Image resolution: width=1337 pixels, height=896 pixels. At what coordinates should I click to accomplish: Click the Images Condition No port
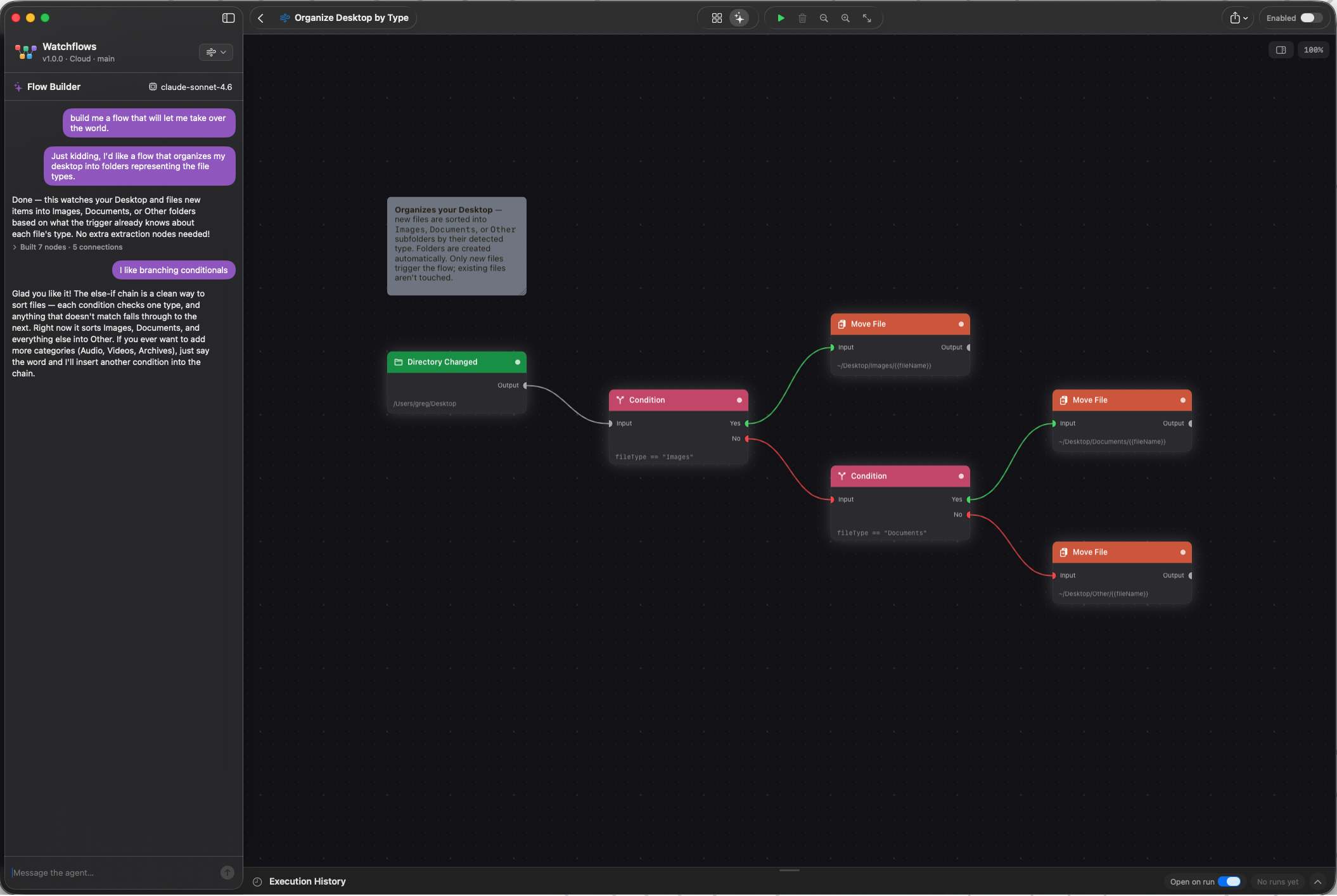click(747, 438)
